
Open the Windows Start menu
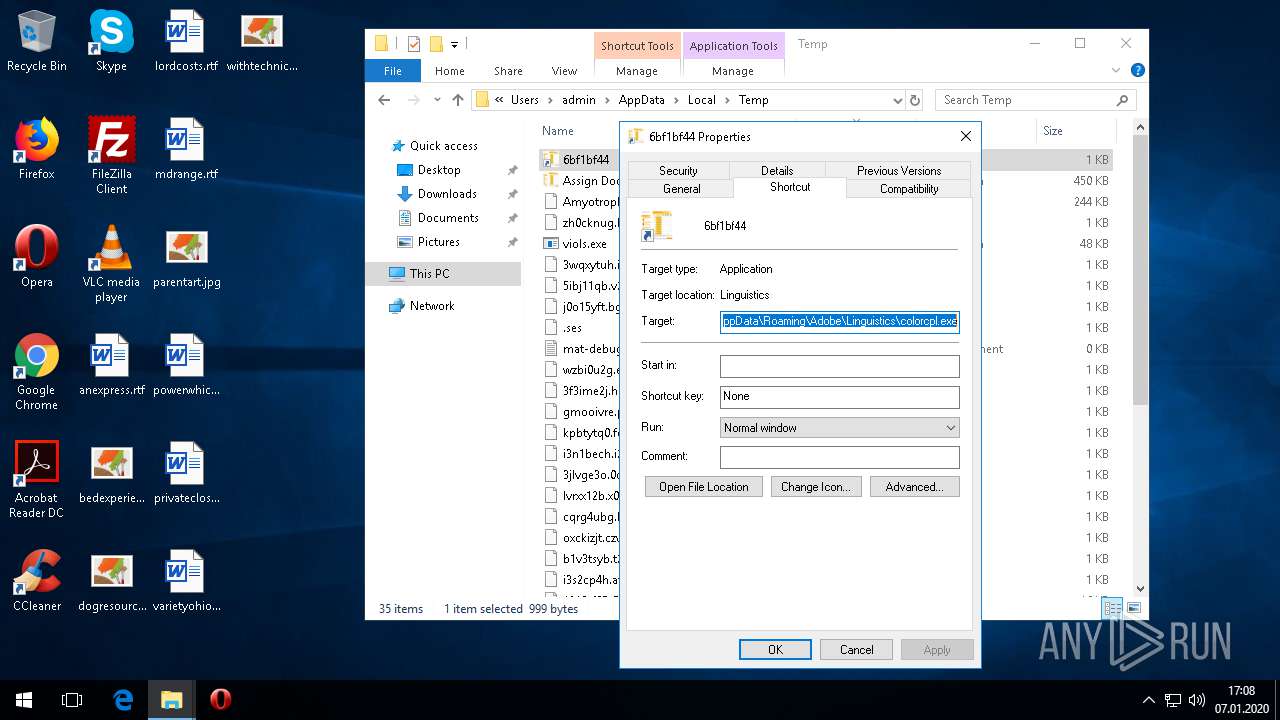24,700
